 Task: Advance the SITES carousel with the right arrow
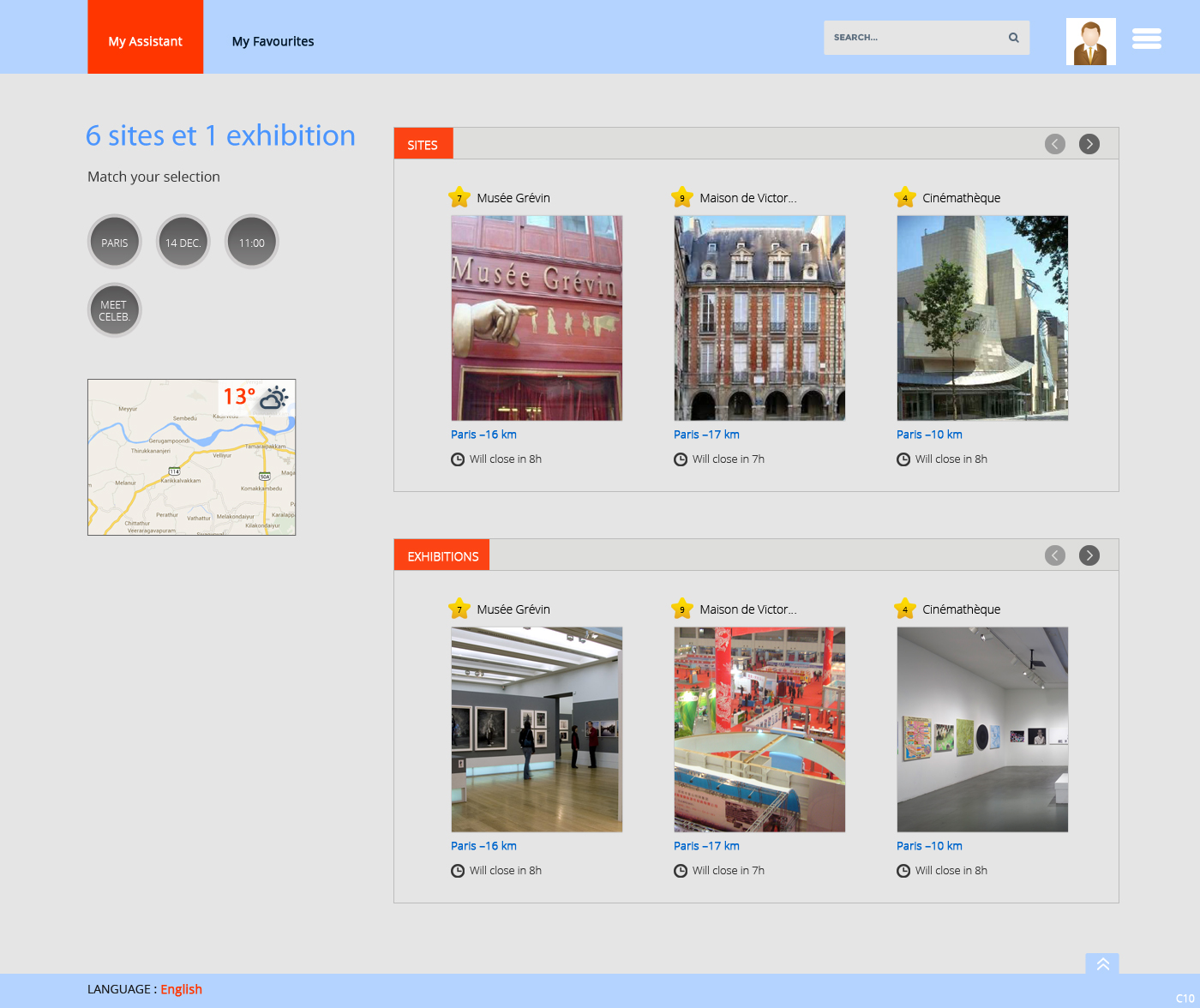pyautogui.click(x=1089, y=144)
